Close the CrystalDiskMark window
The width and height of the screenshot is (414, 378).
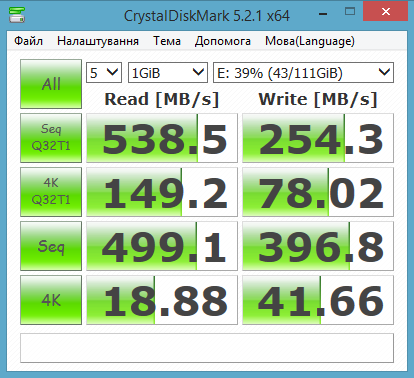coord(386,12)
